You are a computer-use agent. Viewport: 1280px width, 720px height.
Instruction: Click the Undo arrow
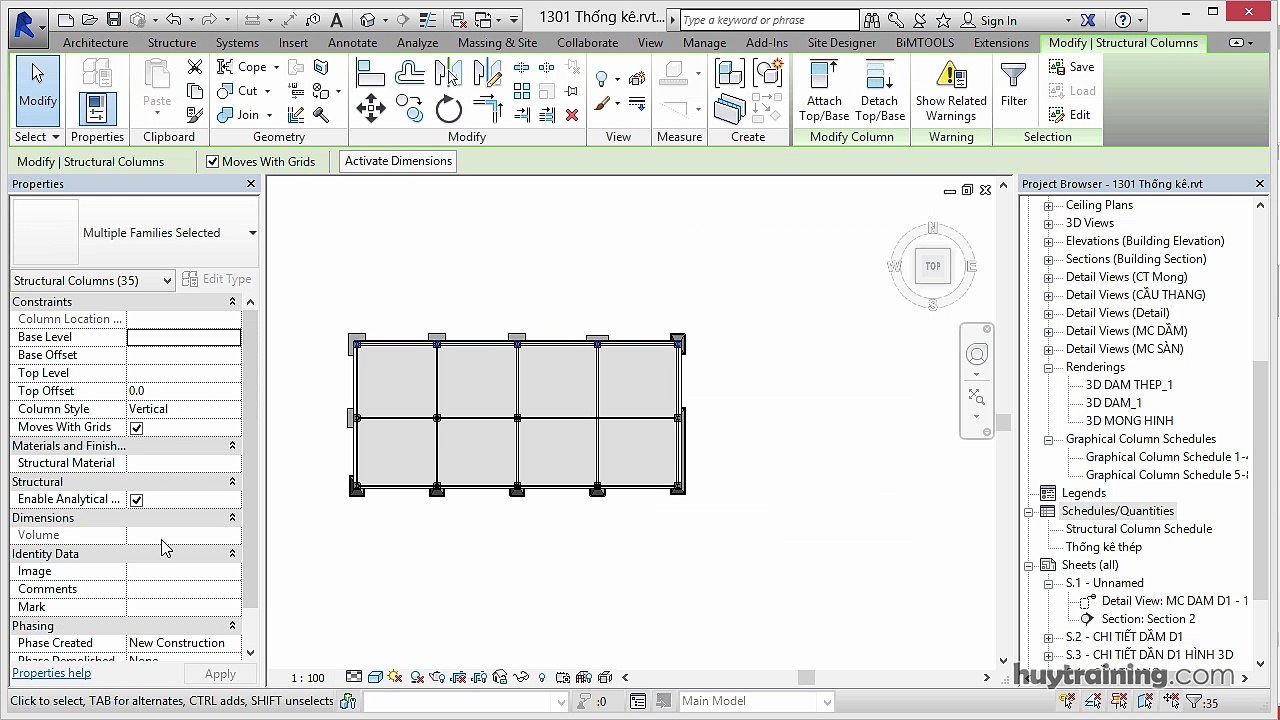coord(174,20)
